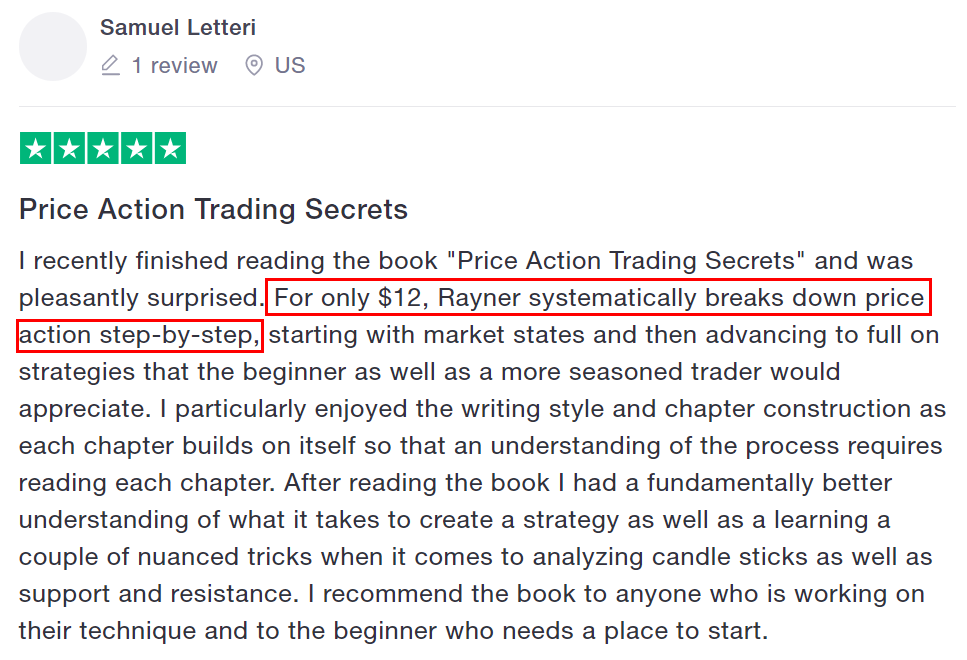Open Samuel Letteri's reviewer profile name
The image size is (967, 660).
pyautogui.click(x=178, y=27)
